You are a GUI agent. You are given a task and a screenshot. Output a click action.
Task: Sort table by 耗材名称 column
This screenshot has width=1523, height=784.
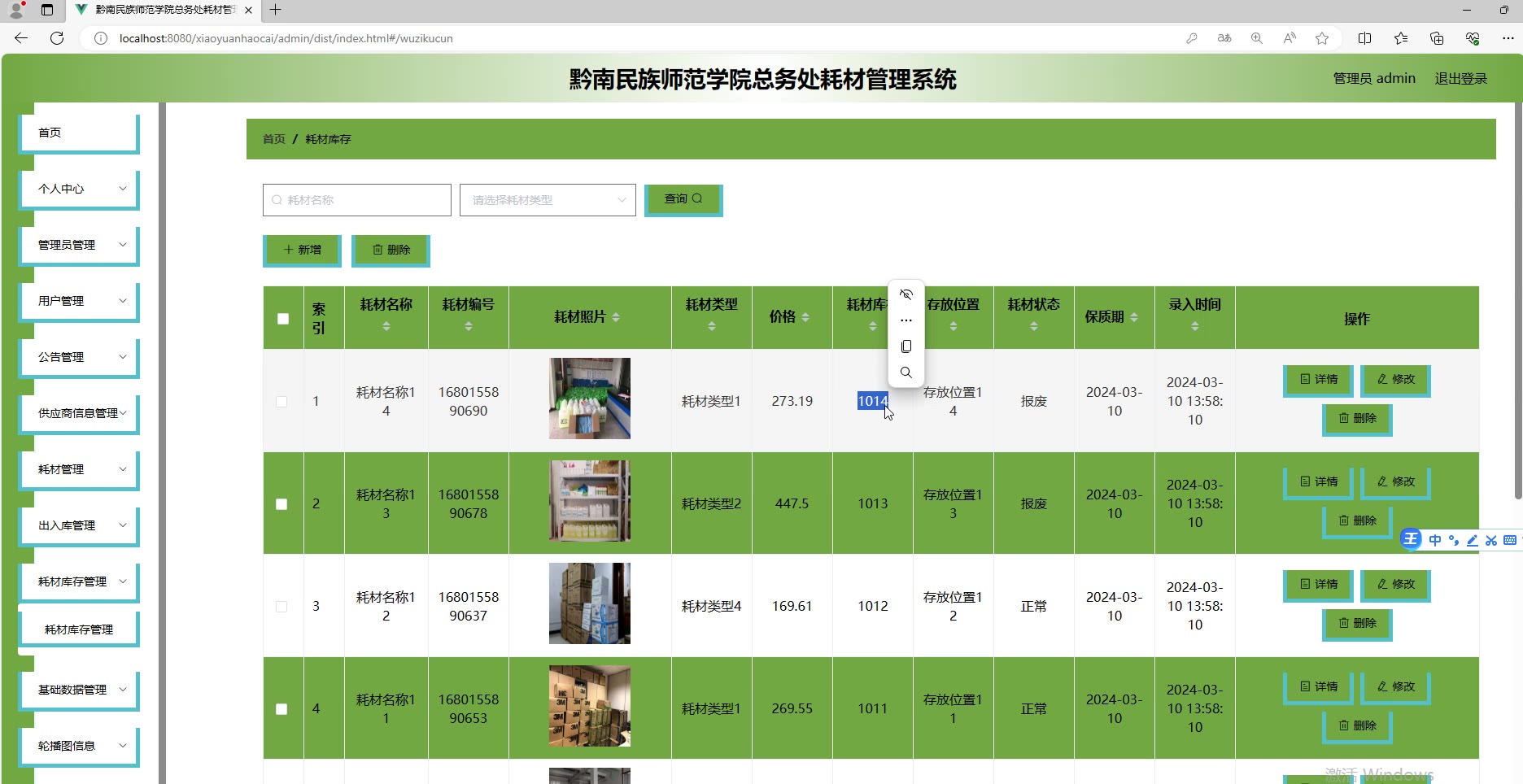click(386, 326)
